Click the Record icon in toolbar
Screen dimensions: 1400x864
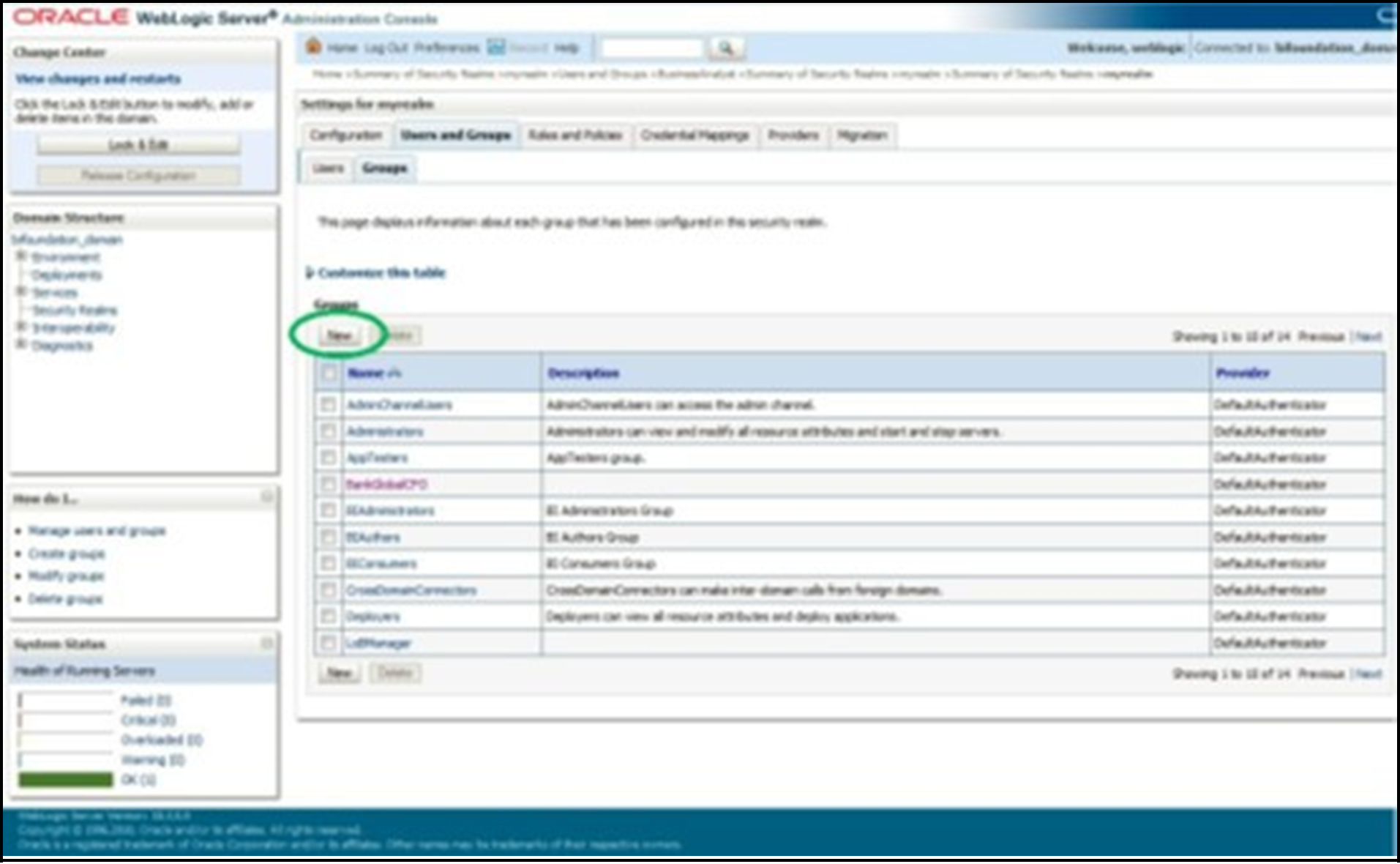click(496, 47)
